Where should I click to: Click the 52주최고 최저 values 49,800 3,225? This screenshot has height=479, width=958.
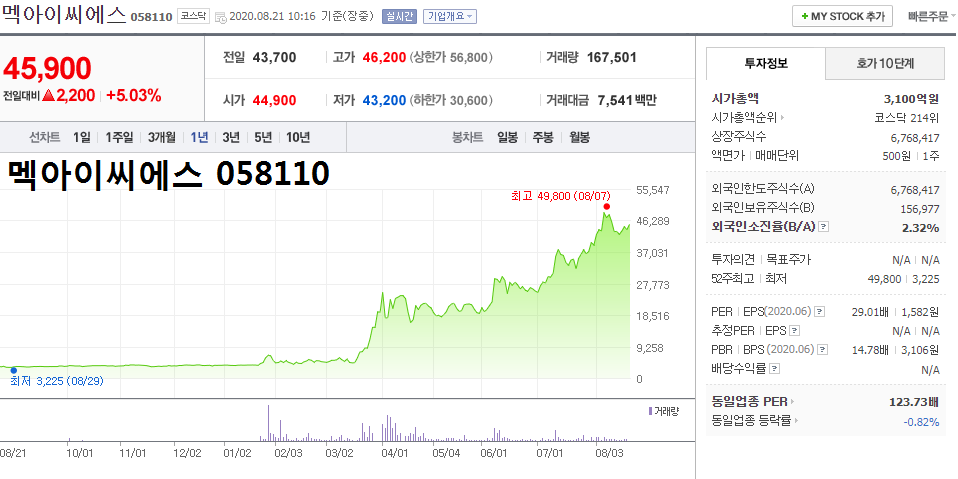(903, 279)
